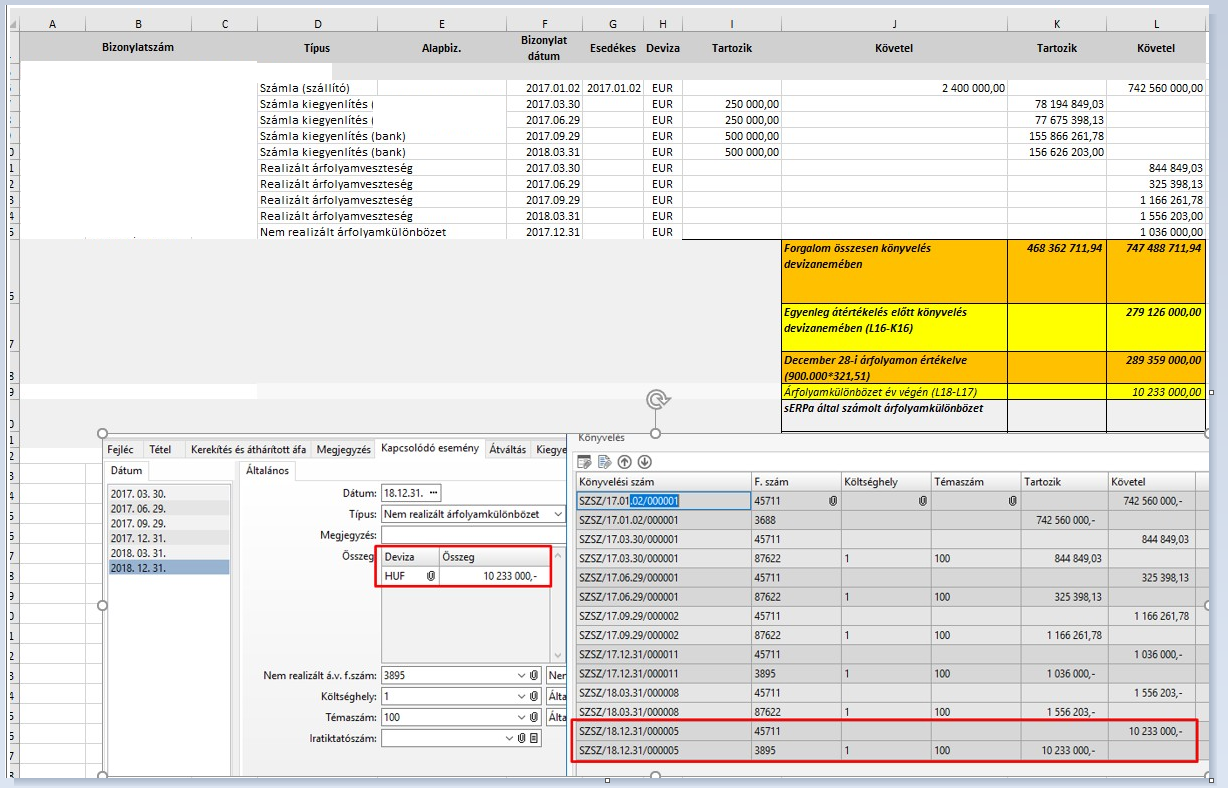The width and height of the screenshot is (1228, 788).
Task: Expand the Iratiktatószám dropdown arrow
Action: [508, 739]
